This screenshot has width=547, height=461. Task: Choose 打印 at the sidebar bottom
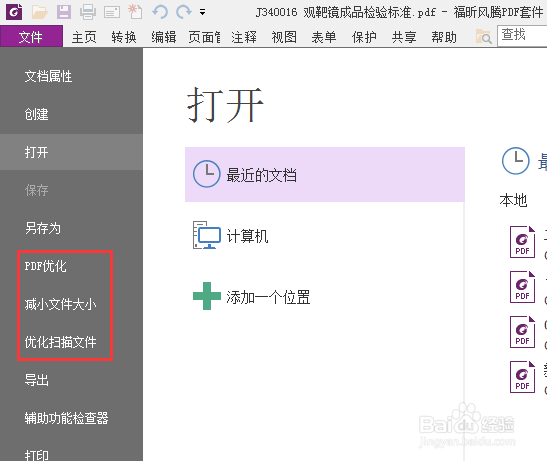pyautogui.click(x=71, y=454)
